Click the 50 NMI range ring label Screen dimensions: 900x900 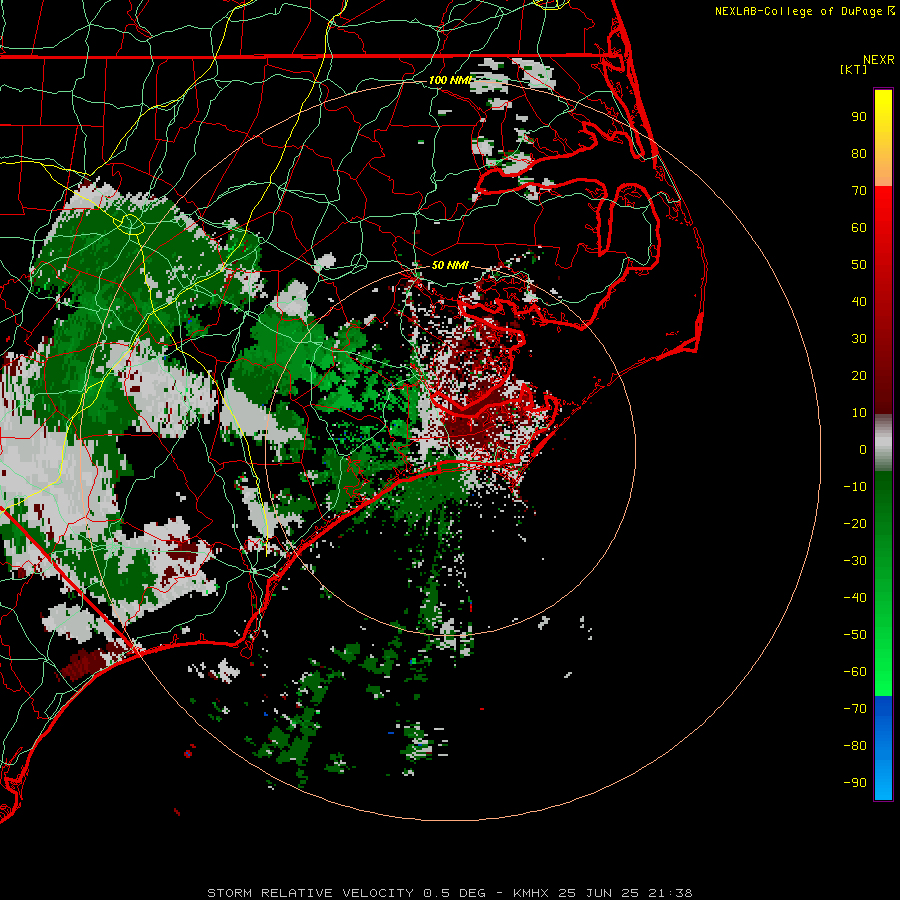450,265
